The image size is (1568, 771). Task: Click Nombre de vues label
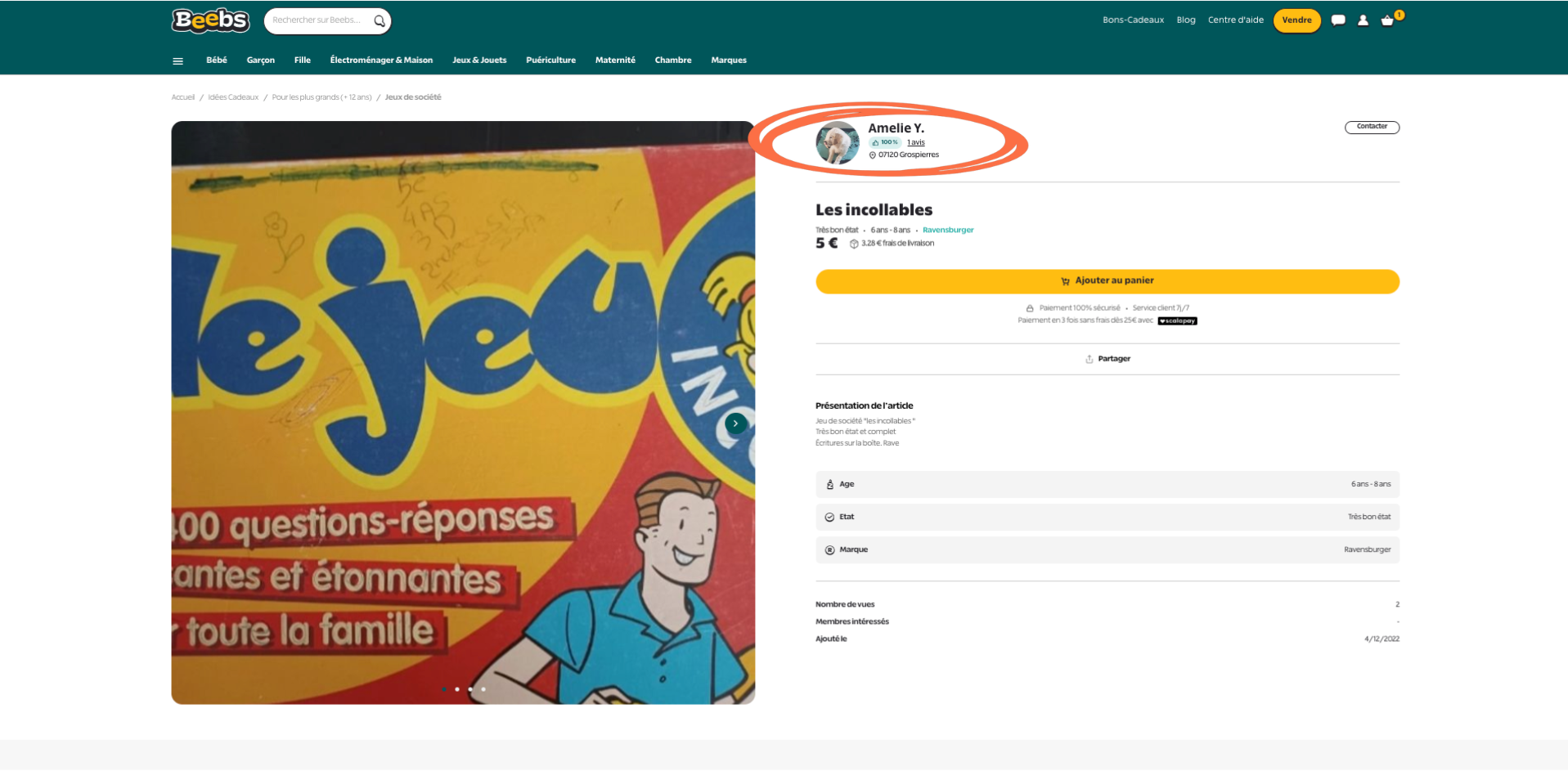click(845, 604)
